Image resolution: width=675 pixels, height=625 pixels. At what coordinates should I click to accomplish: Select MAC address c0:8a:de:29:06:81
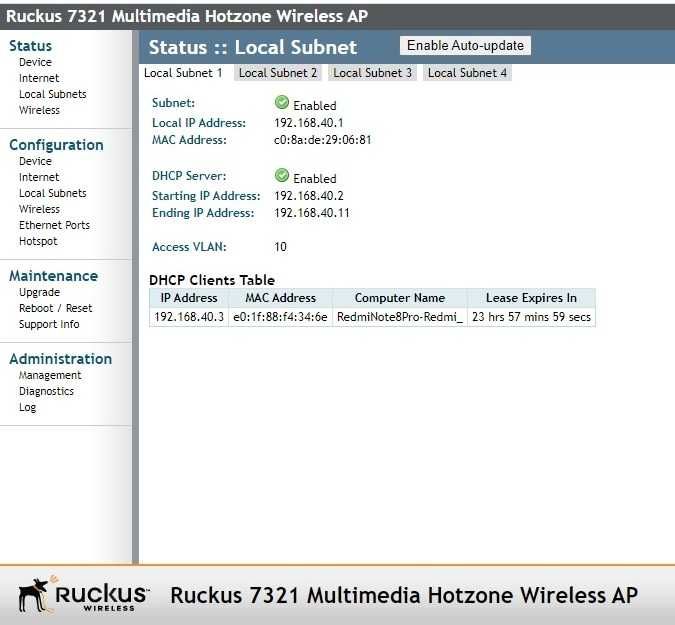(x=322, y=140)
